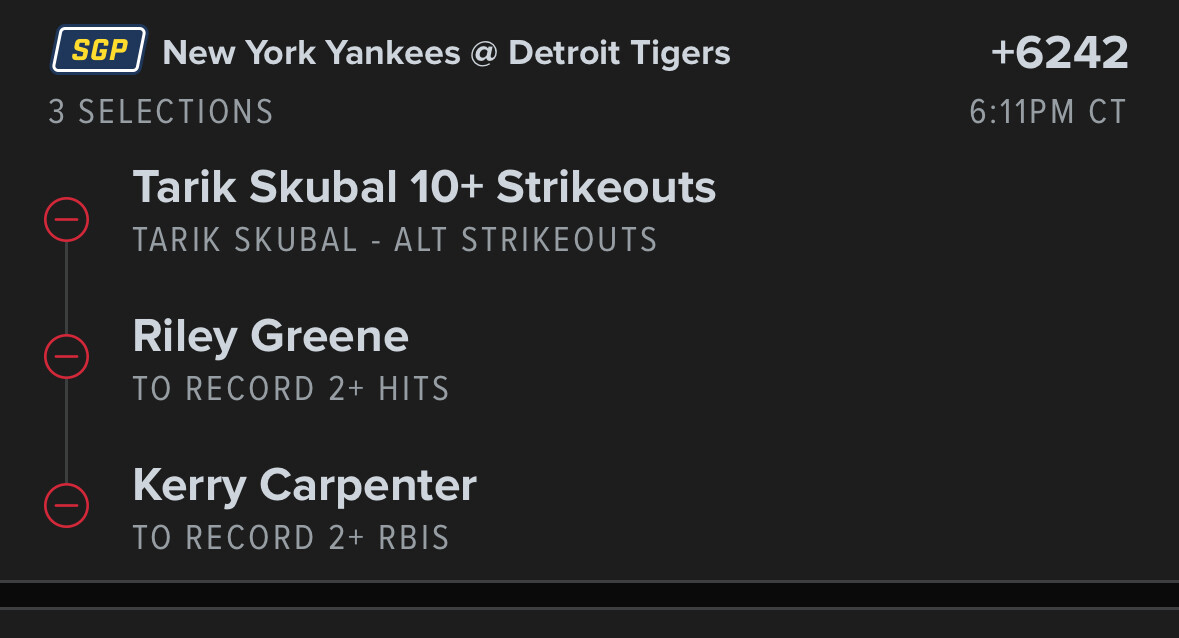Open New York Yankees @ Detroit Tigers game
1179x638 pixels.
click(446, 53)
